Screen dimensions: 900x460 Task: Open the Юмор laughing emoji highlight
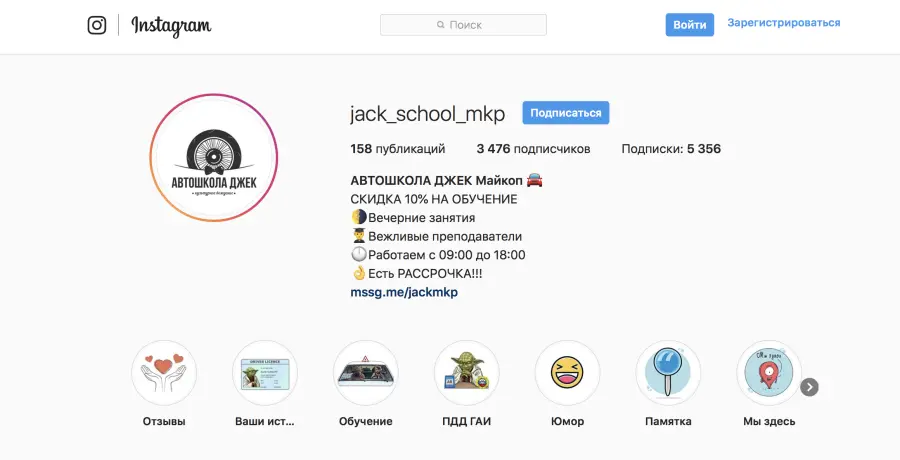pos(568,373)
